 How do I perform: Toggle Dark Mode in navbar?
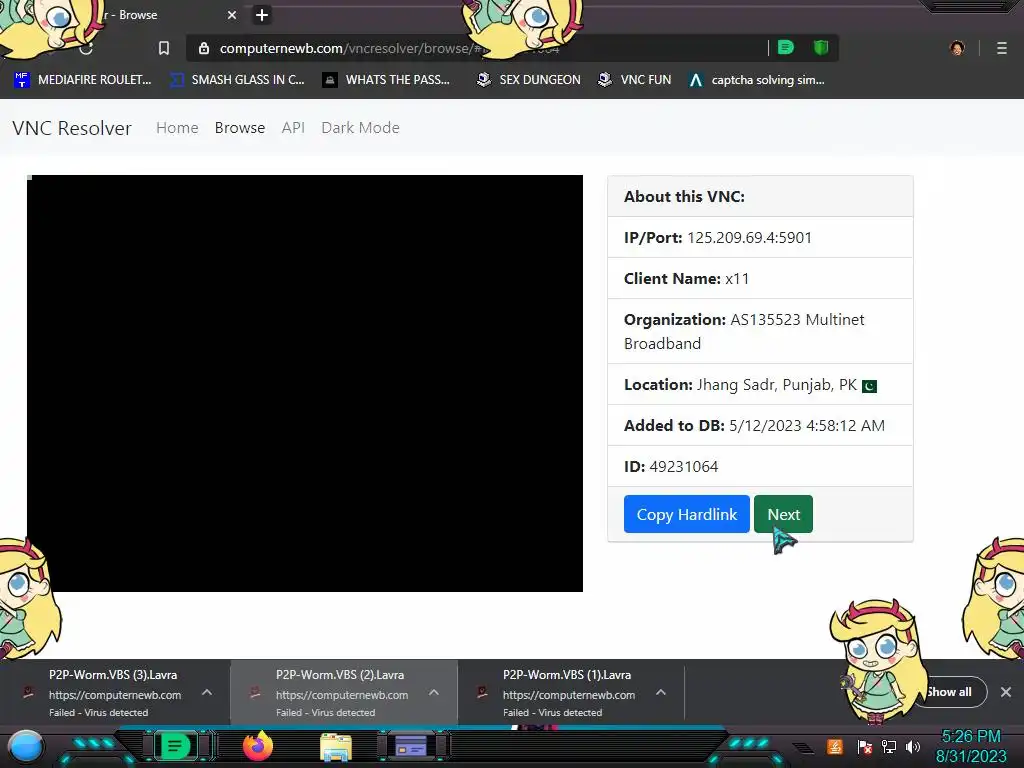click(360, 128)
